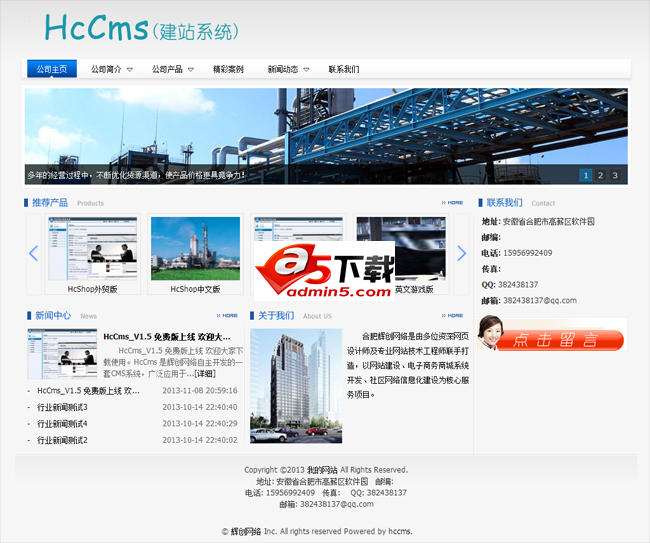Go to the 精彩案例 page
This screenshot has width=650, height=543.
(x=228, y=69)
